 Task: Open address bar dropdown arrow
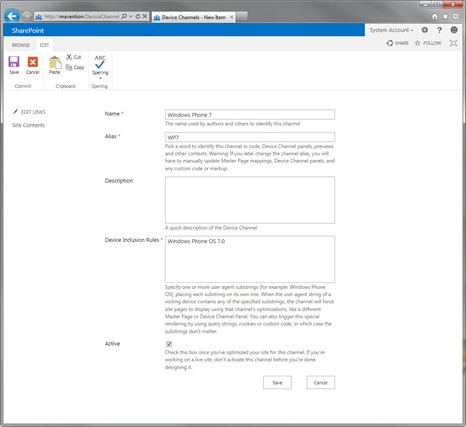pyautogui.click(x=131, y=16)
